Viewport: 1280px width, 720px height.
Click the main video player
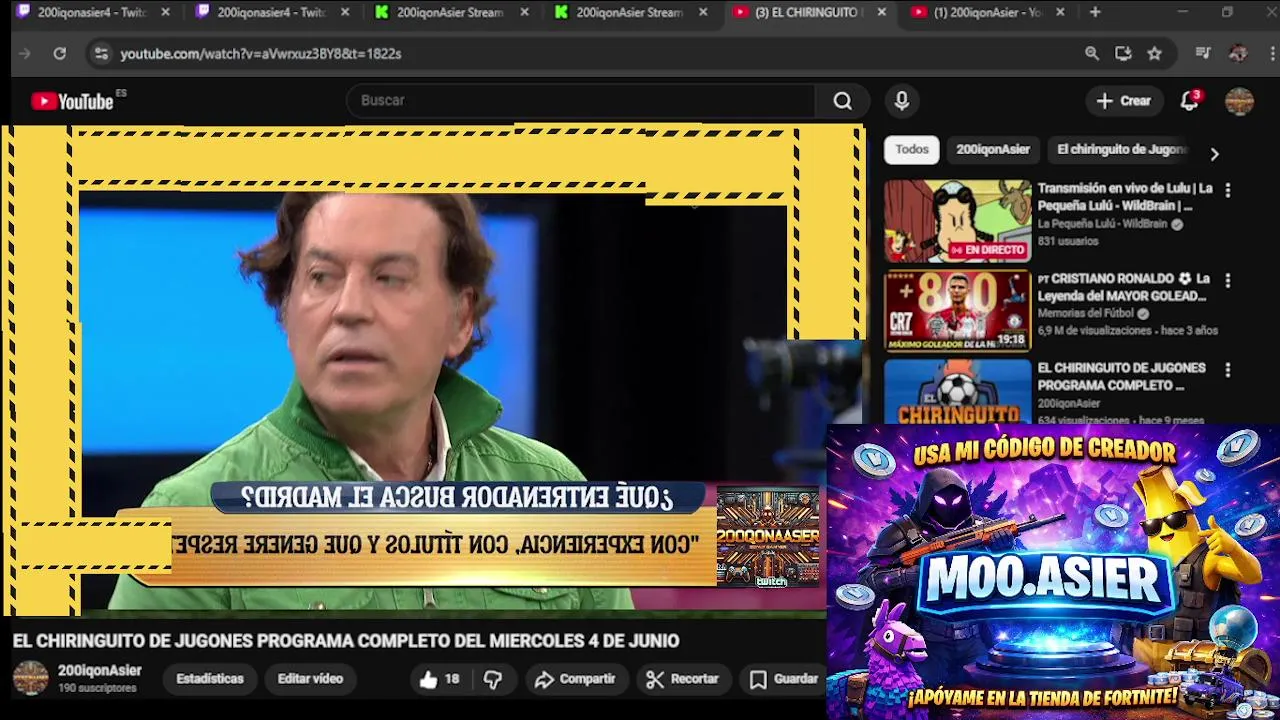(432, 370)
